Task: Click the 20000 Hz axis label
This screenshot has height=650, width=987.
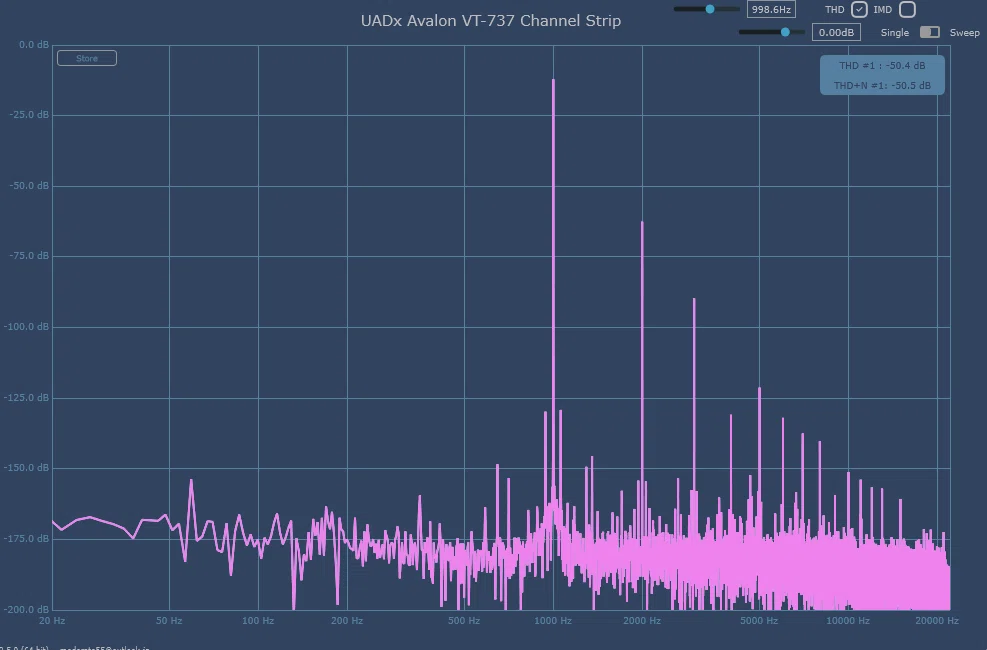Action: coord(937,620)
